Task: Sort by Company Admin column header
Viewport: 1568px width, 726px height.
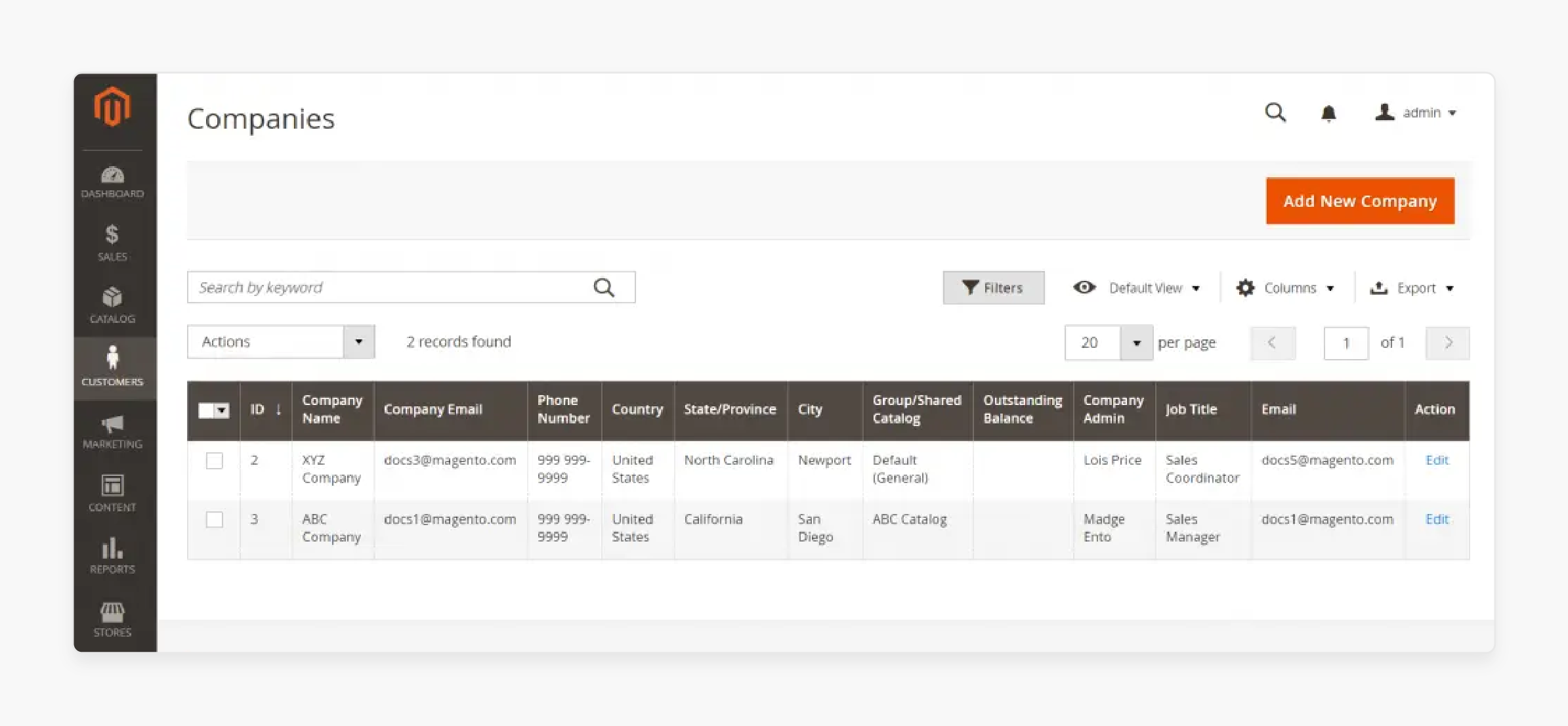Action: point(1113,410)
